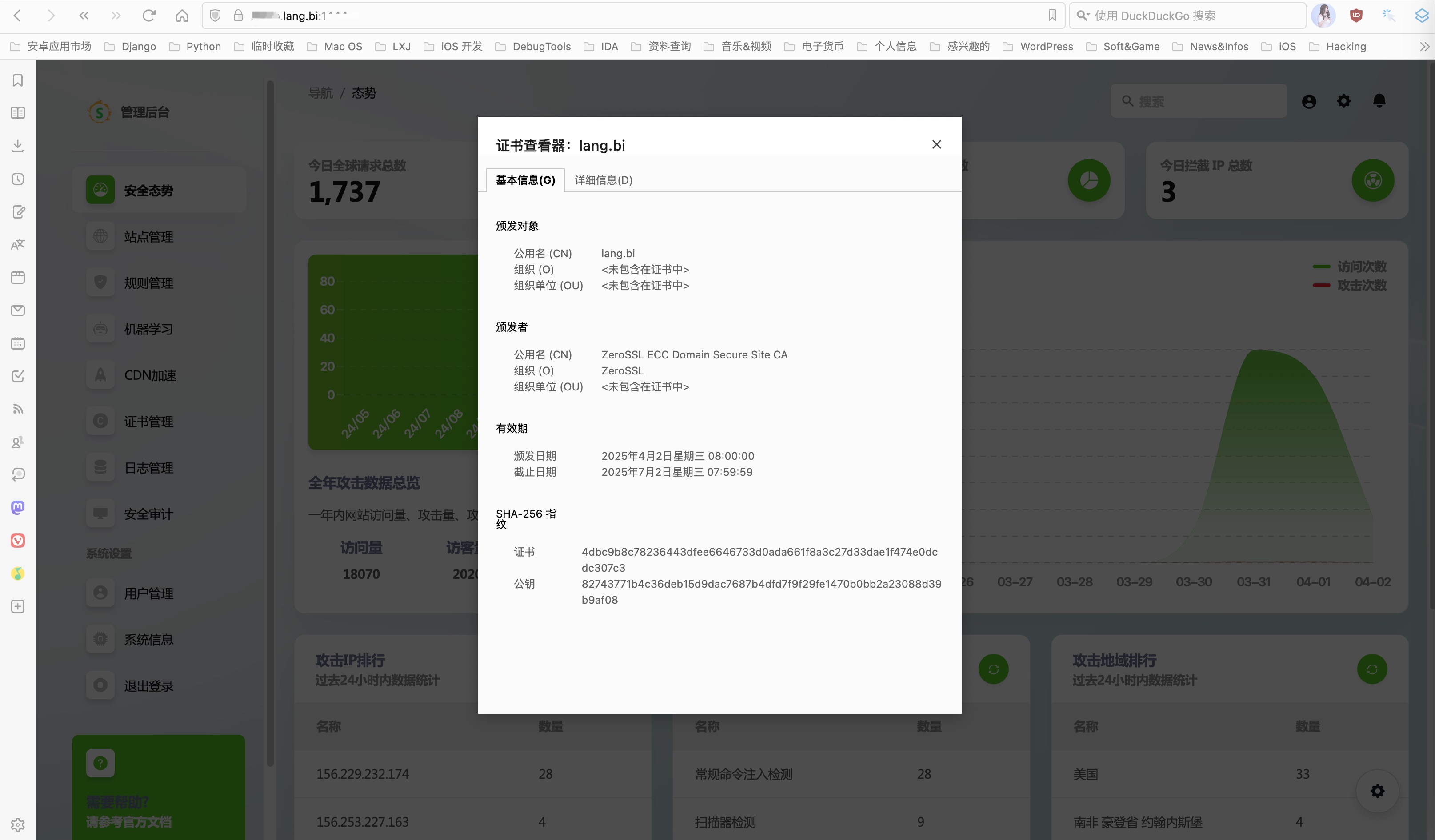Open the sidebar history clock panel
The image size is (1435, 840).
click(18, 179)
